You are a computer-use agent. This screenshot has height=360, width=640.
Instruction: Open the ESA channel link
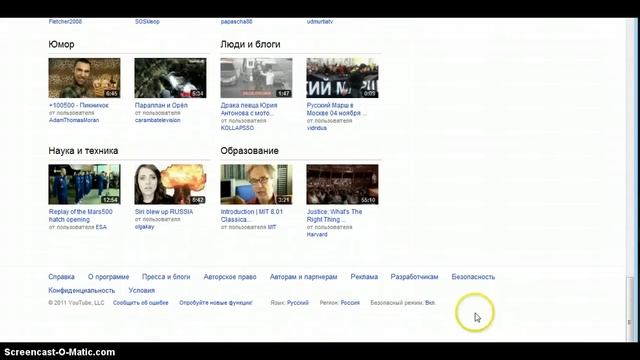(101, 227)
